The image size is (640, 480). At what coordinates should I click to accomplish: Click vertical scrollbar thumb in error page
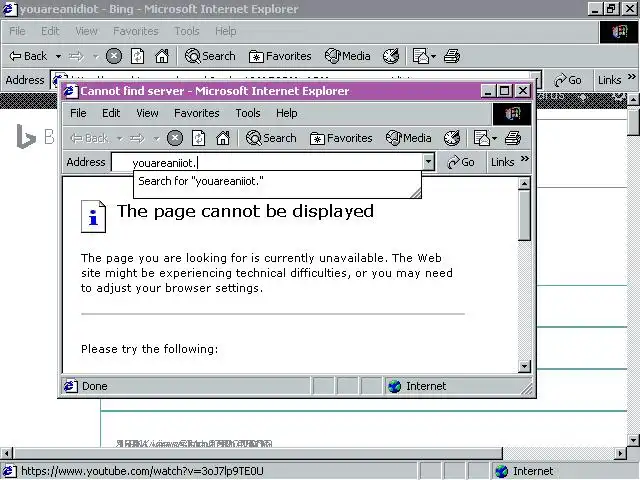coord(524,216)
